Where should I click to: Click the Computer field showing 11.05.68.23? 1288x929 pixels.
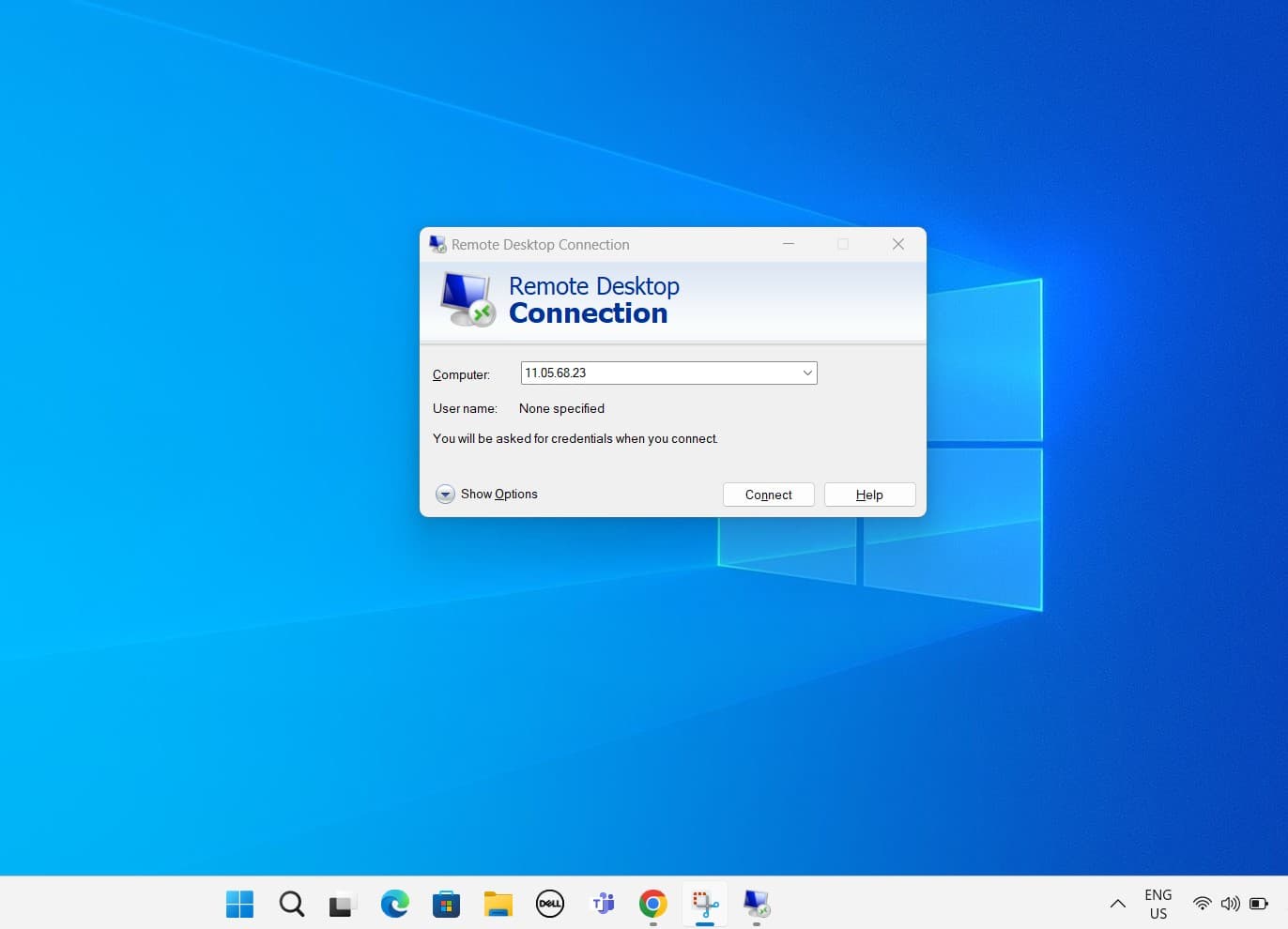click(668, 373)
